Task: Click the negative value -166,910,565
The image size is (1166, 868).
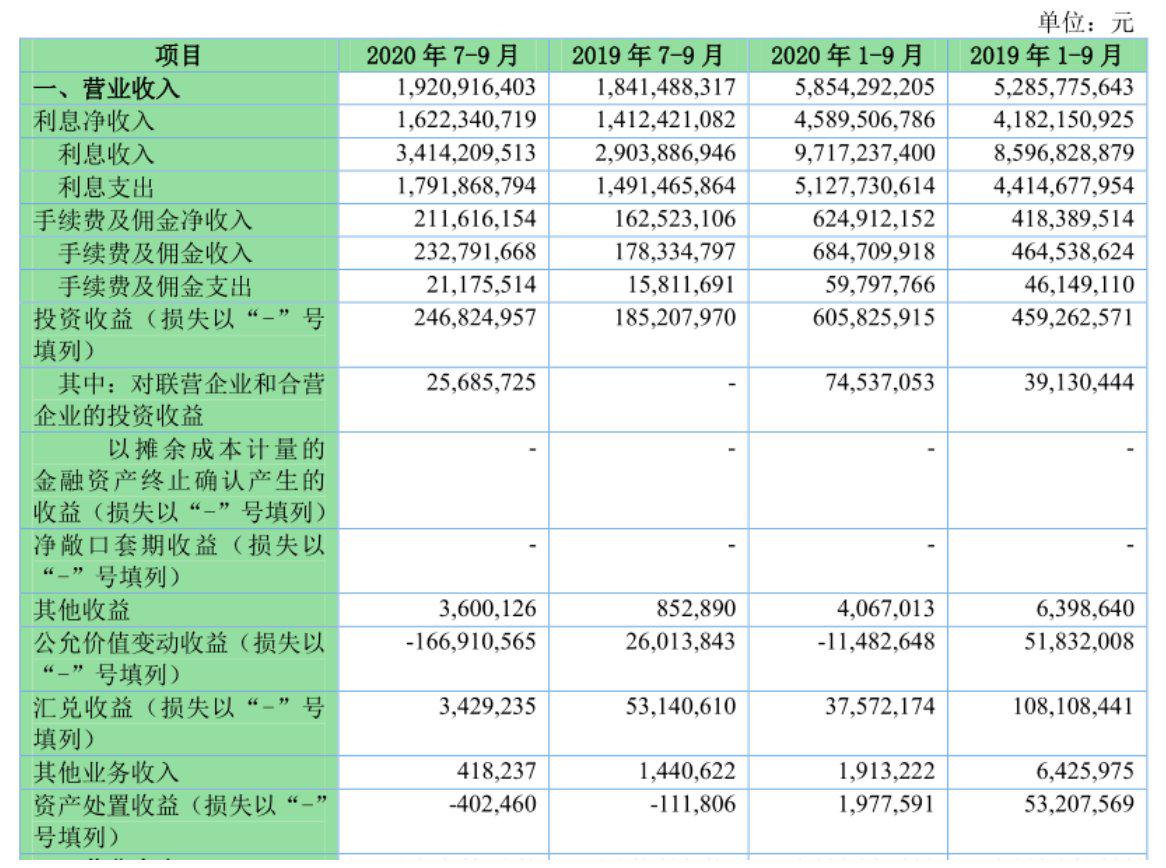Action: (x=470, y=641)
